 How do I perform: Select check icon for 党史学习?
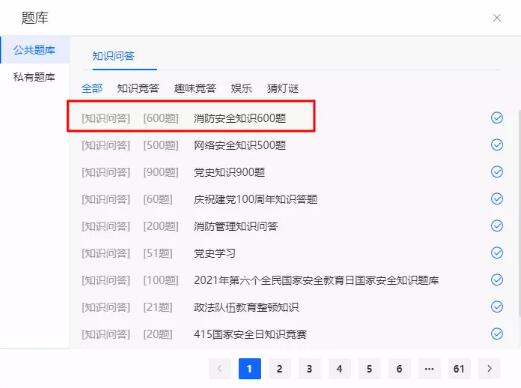497,253
